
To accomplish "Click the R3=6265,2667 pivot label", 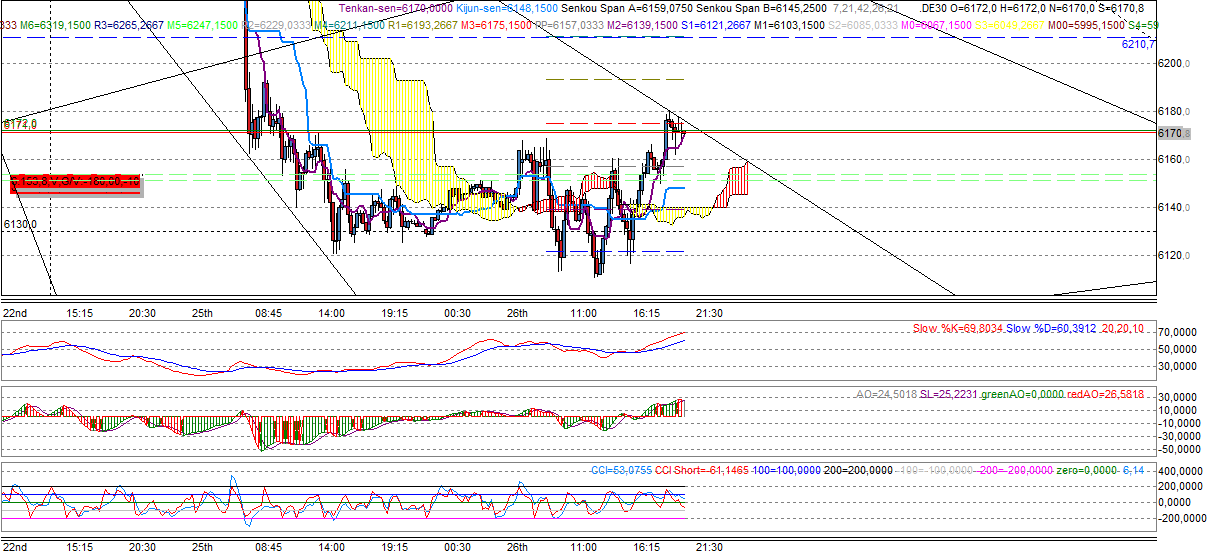I will pos(129,24).
